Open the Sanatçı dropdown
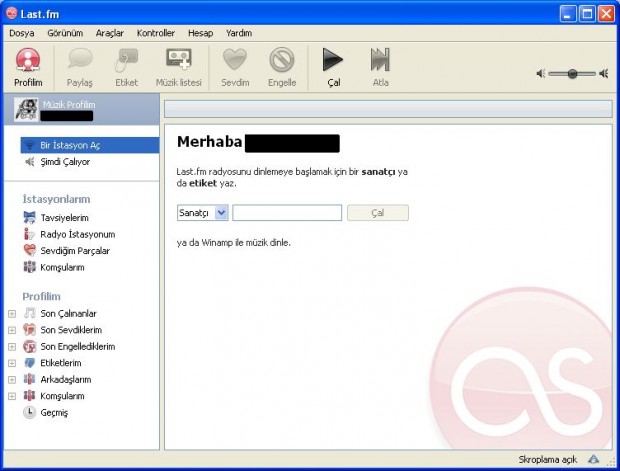The height and width of the screenshot is (471, 620). point(202,213)
